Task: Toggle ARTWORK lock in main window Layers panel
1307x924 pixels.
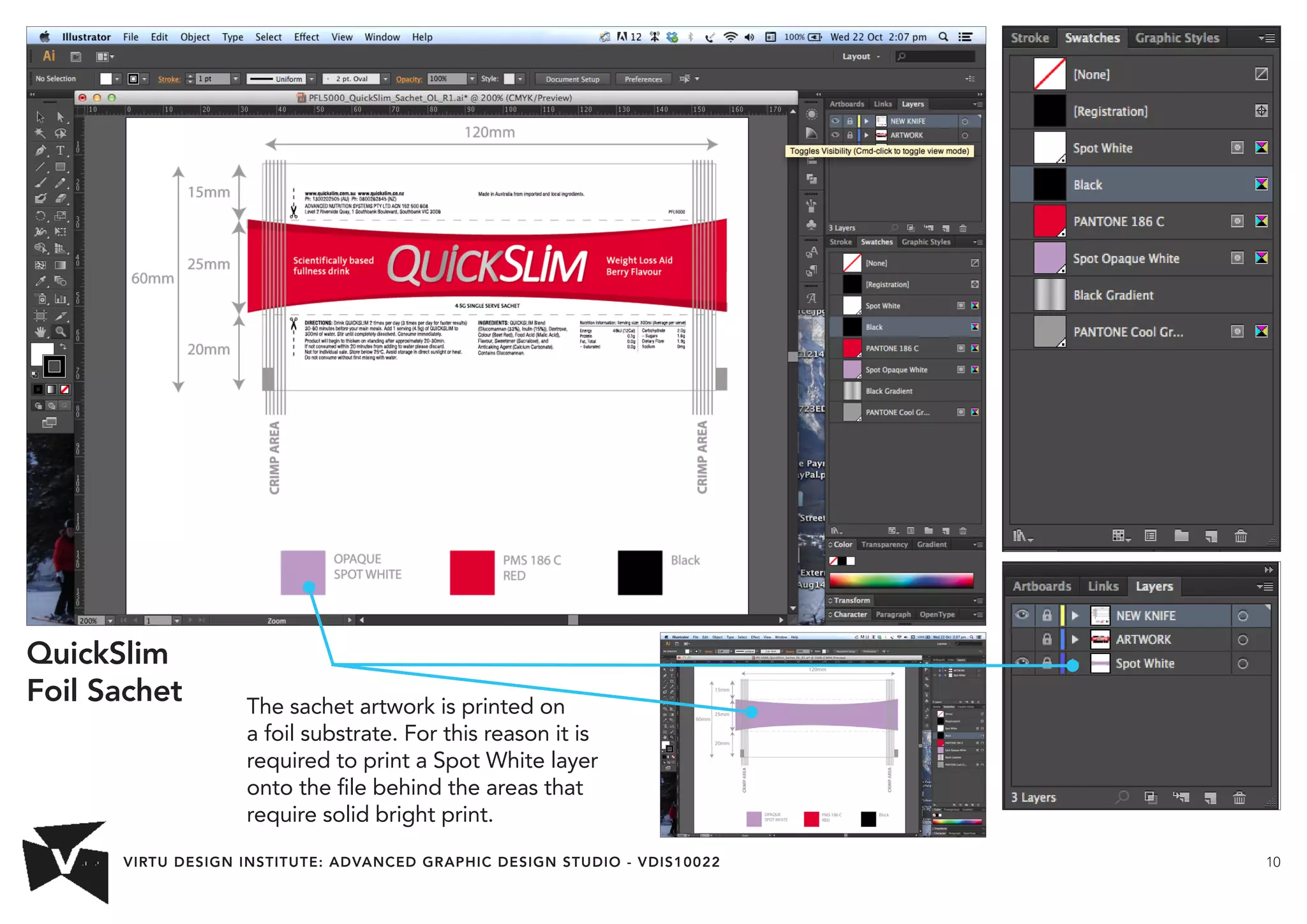Action: tap(849, 135)
